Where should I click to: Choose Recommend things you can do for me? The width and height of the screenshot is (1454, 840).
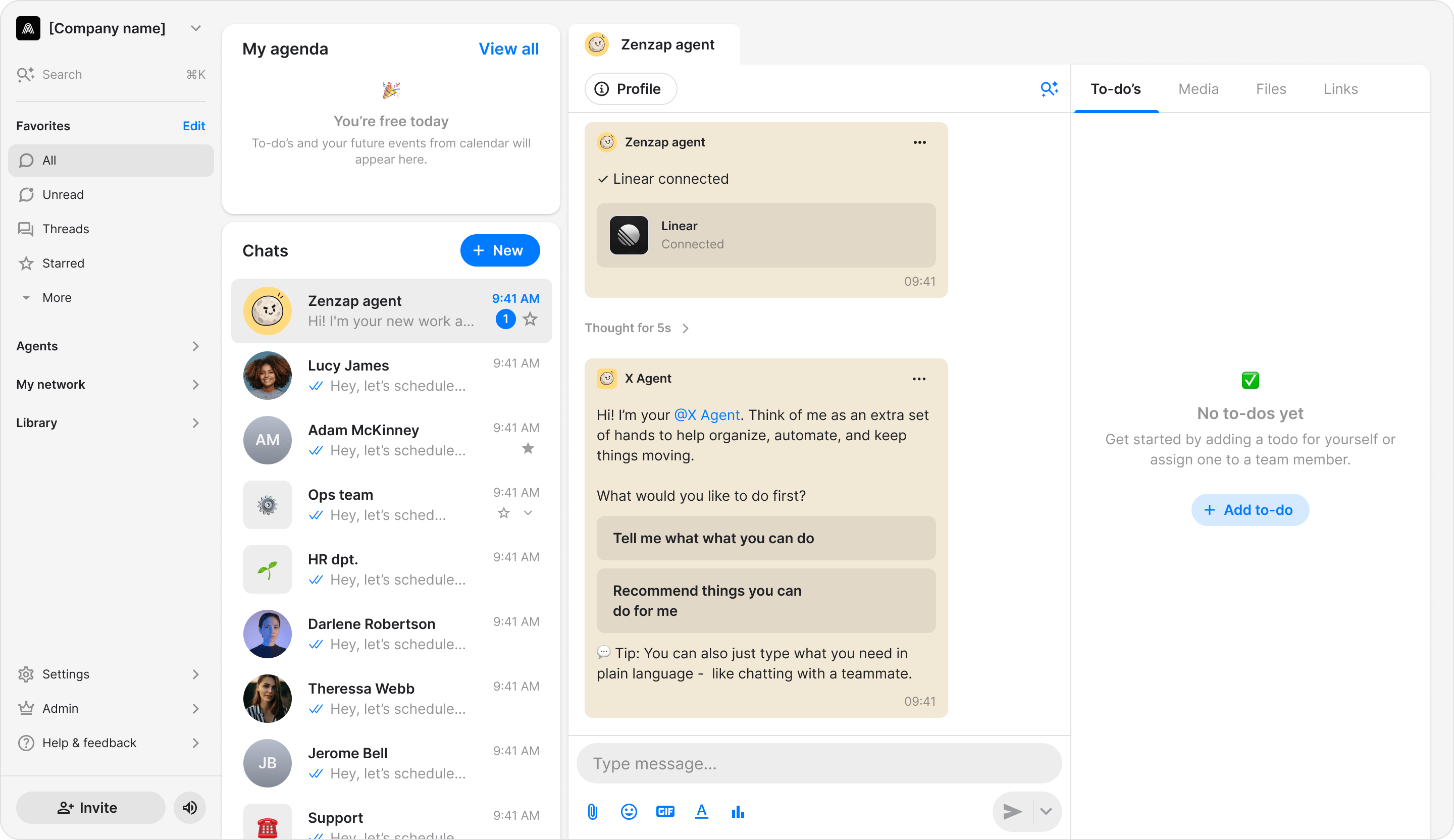coord(766,601)
